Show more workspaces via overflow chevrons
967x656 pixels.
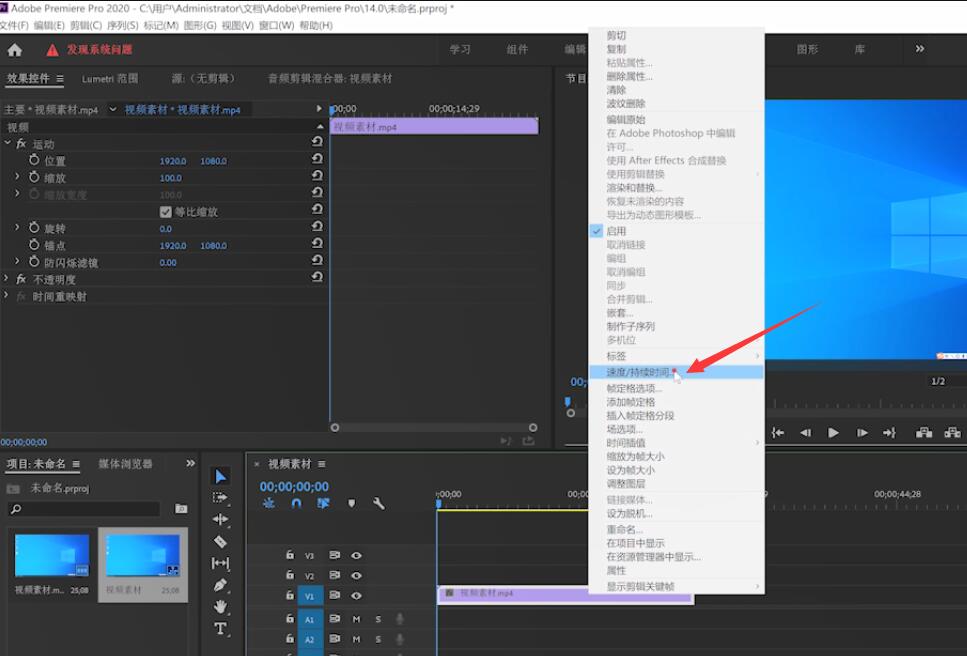pyautogui.click(x=920, y=49)
